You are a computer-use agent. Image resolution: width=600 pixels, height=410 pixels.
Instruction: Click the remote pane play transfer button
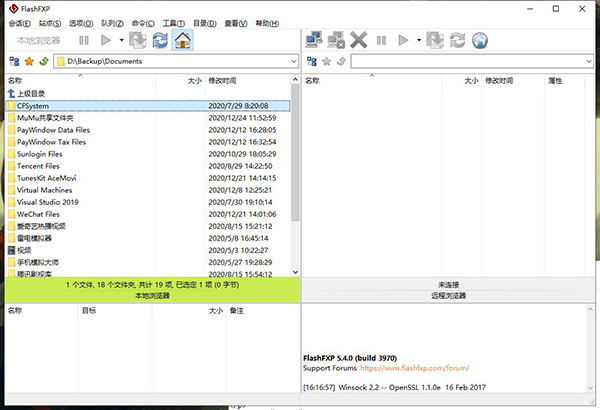(x=403, y=40)
